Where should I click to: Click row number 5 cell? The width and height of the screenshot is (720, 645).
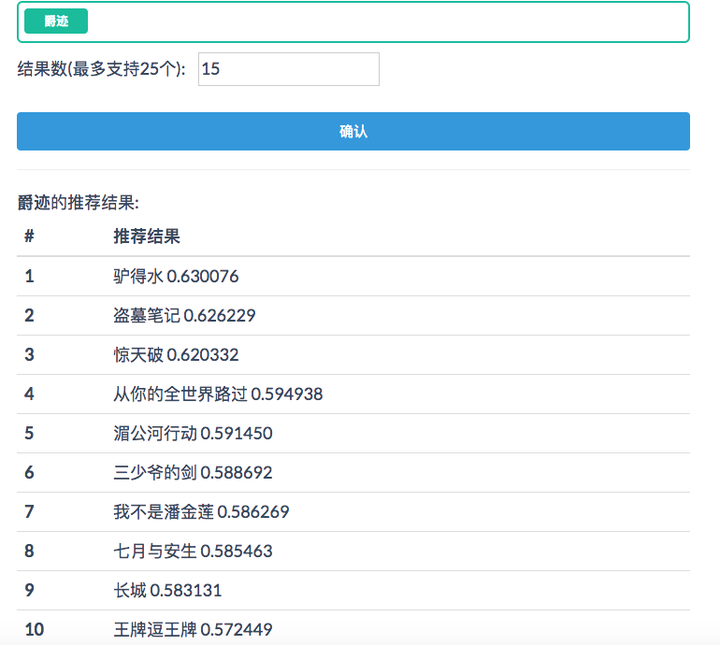pyautogui.click(x=29, y=433)
